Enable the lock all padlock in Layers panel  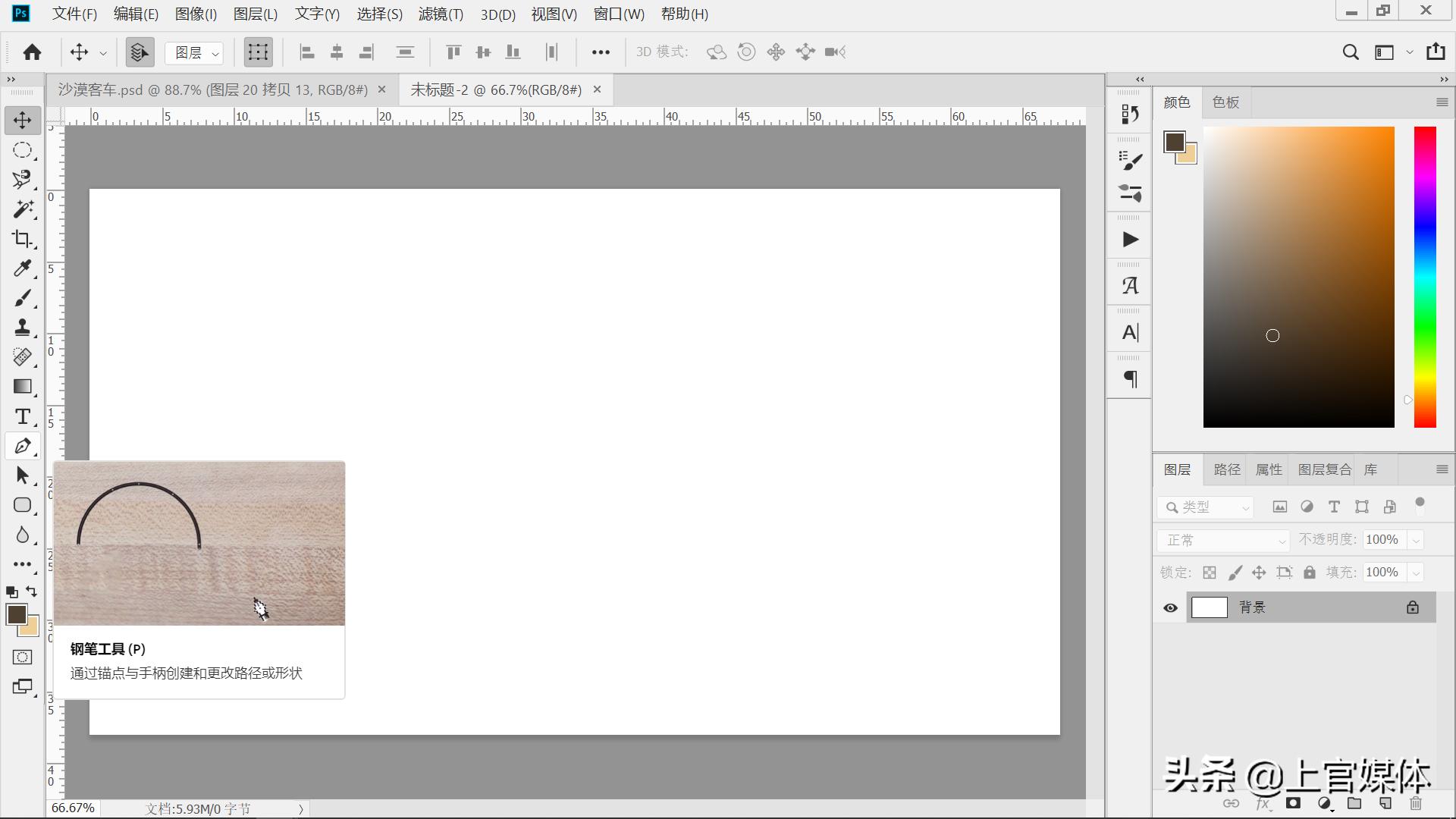tap(1310, 572)
